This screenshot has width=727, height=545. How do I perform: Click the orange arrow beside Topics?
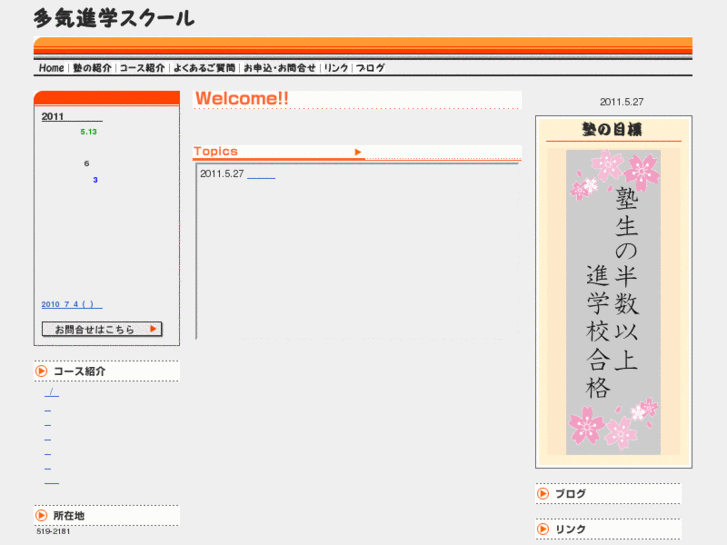coord(357,152)
